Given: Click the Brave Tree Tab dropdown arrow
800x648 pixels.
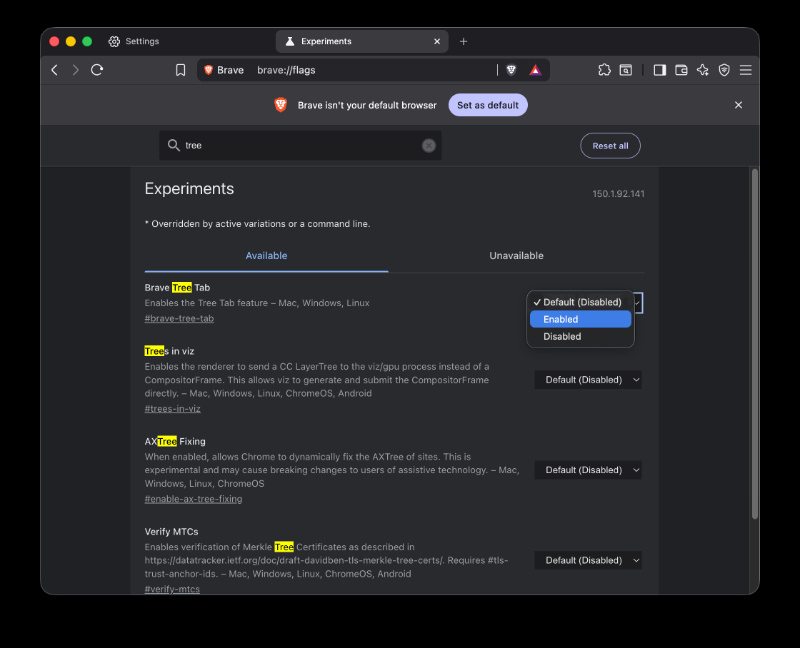Looking at the screenshot, I should [637, 303].
